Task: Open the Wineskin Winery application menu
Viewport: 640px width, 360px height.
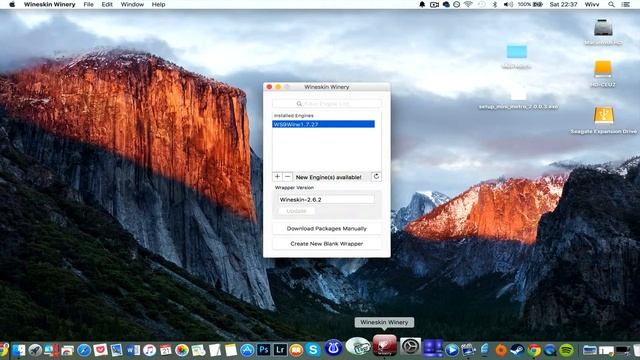Action: (x=49, y=4)
